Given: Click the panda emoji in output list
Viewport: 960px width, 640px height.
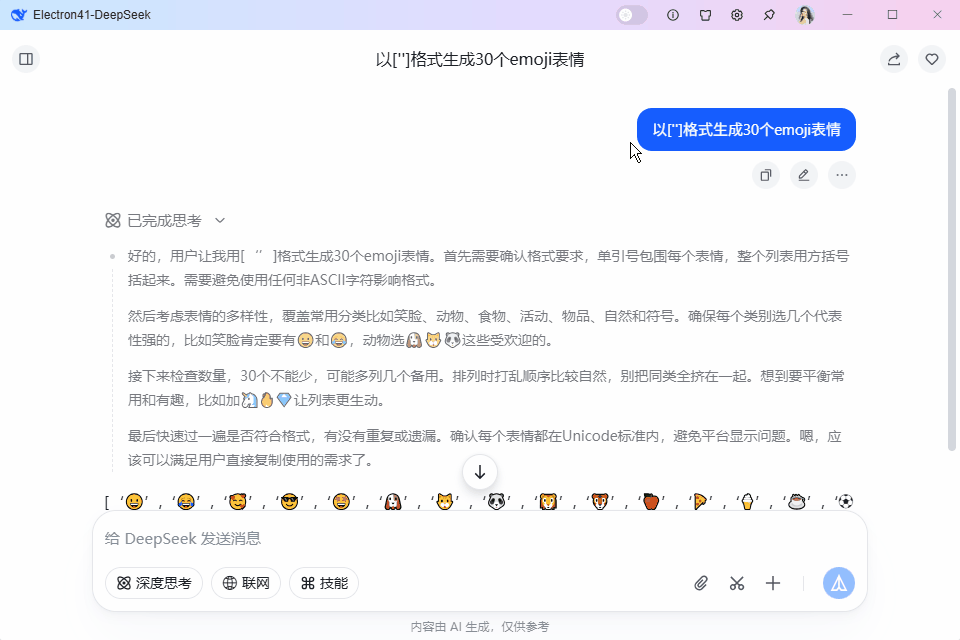Looking at the screenshot, I should (497, 502).
